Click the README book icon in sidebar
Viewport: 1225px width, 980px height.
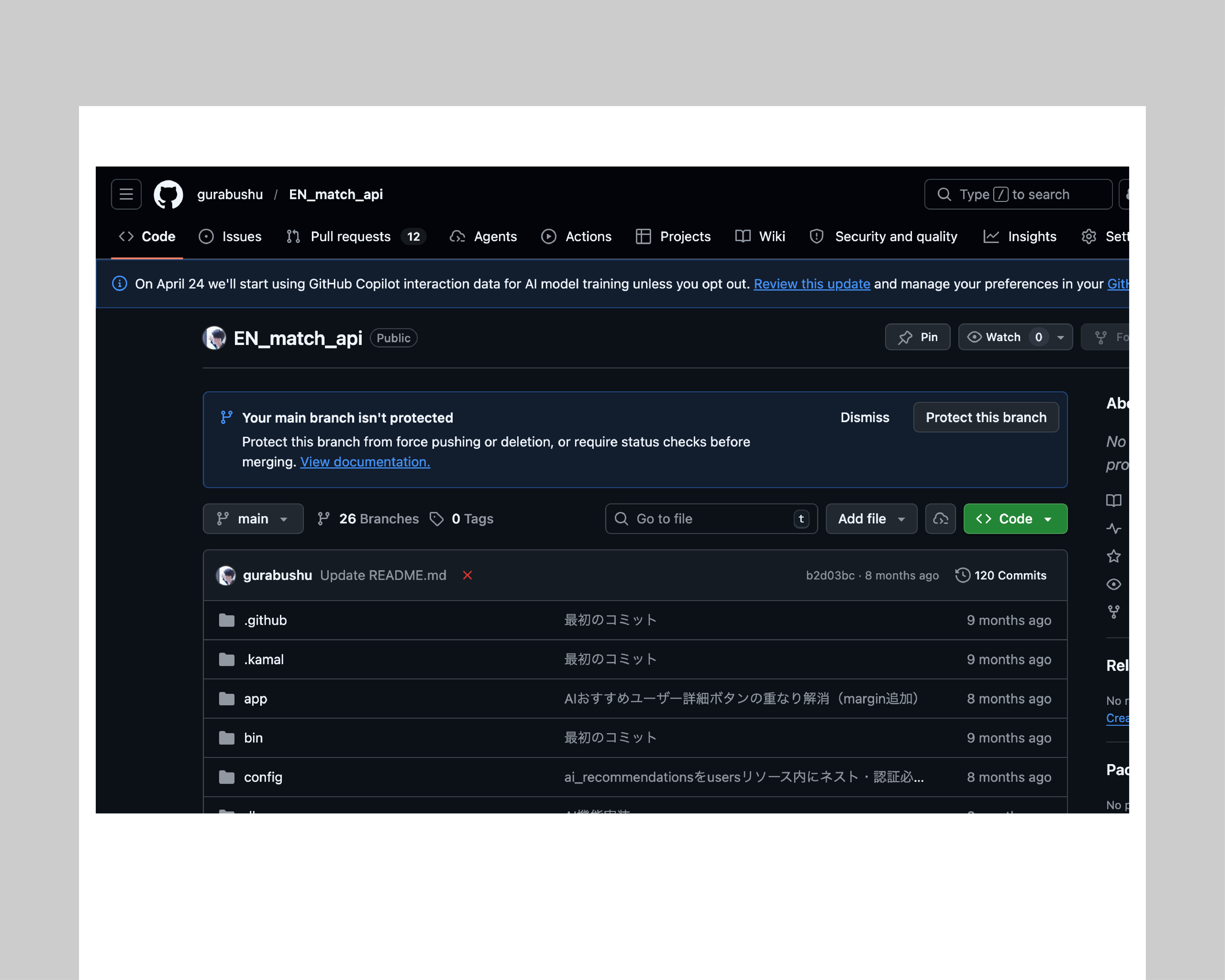[x=1113, y=500]
